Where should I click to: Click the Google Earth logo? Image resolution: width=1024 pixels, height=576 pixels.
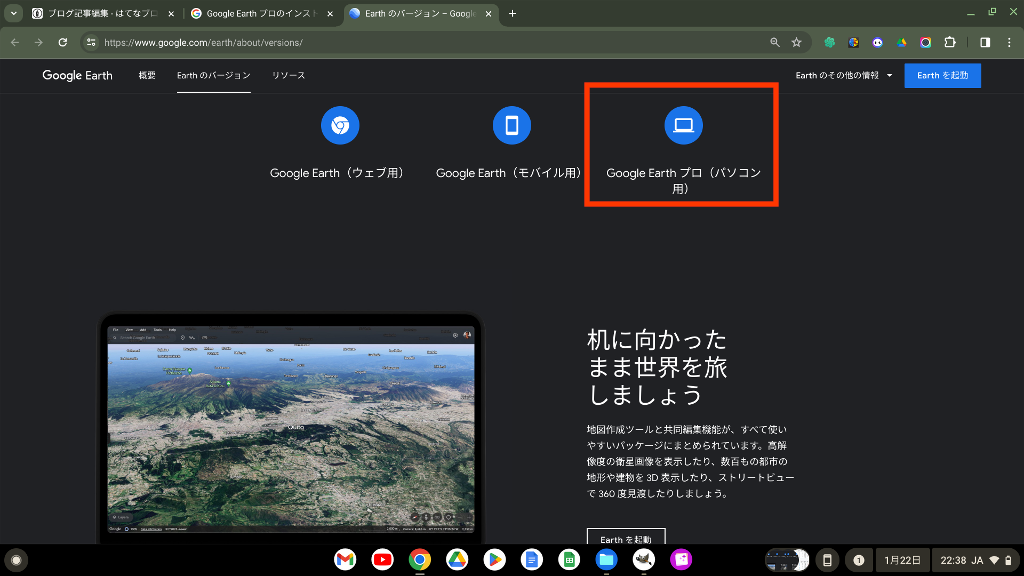click(77, 75)
